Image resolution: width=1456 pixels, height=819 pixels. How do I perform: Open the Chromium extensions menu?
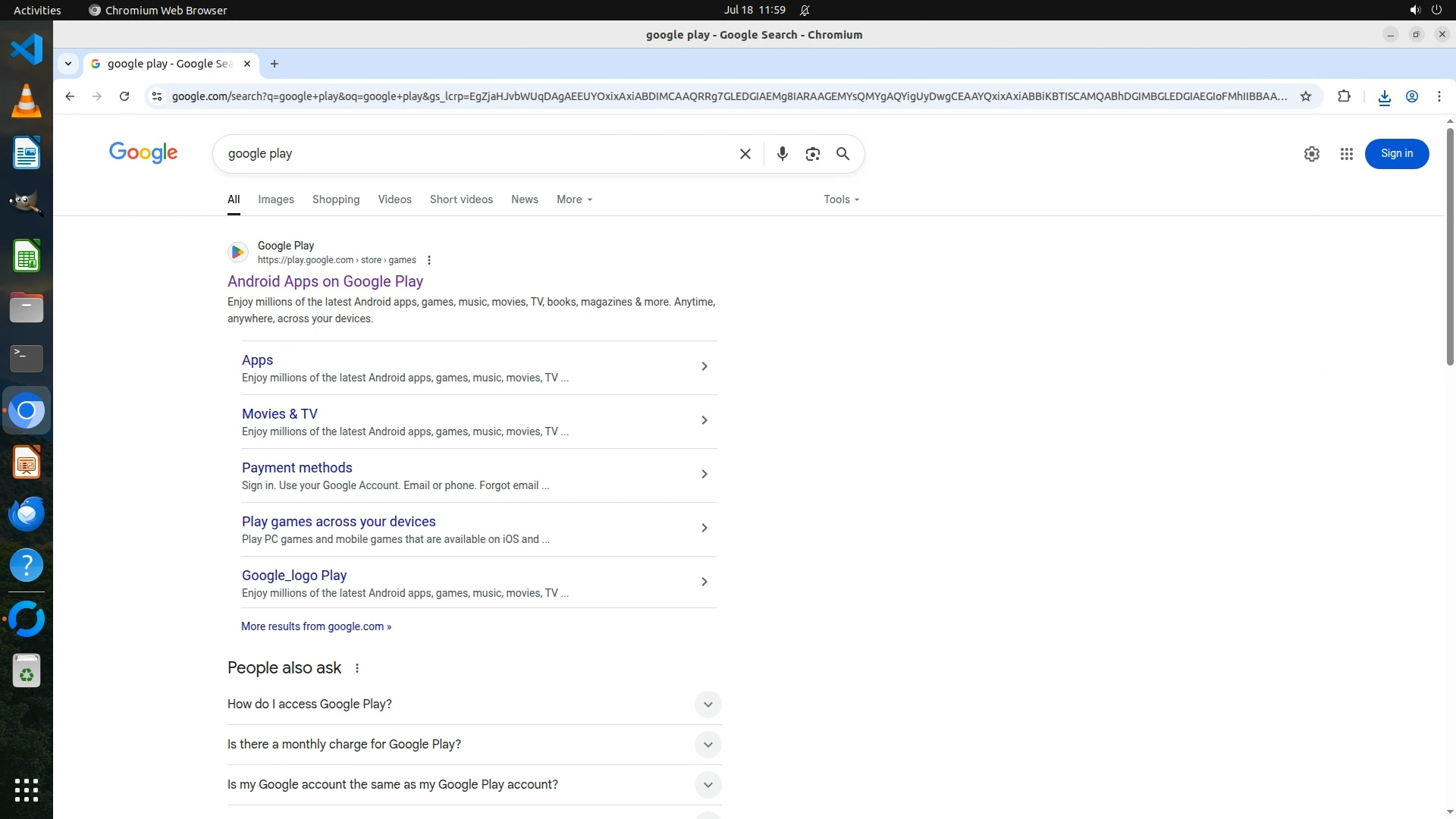point(1344,96)
